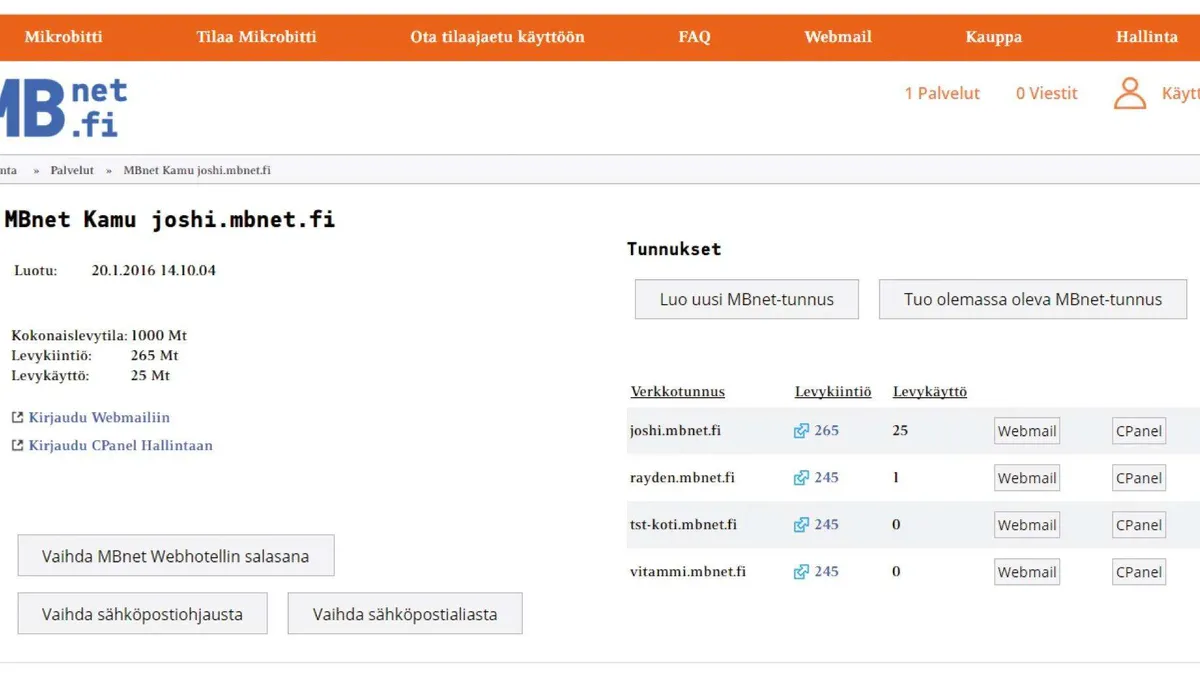Click the edit quota icon for vitammi.mbnet.fi
The image size is (1200, 675).
point(801,572)
